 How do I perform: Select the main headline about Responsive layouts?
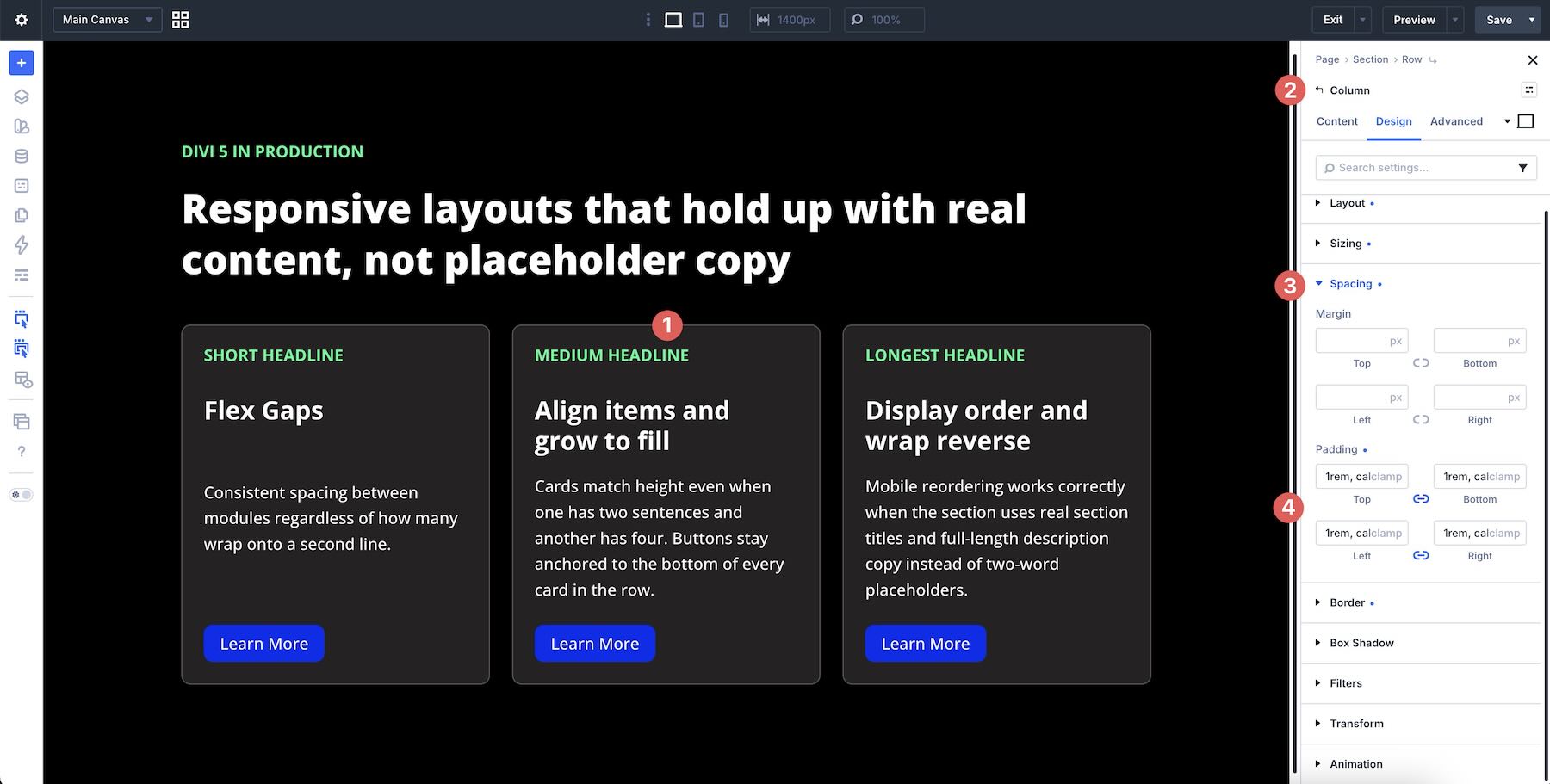pyautogui.click(x=604, y=234)
